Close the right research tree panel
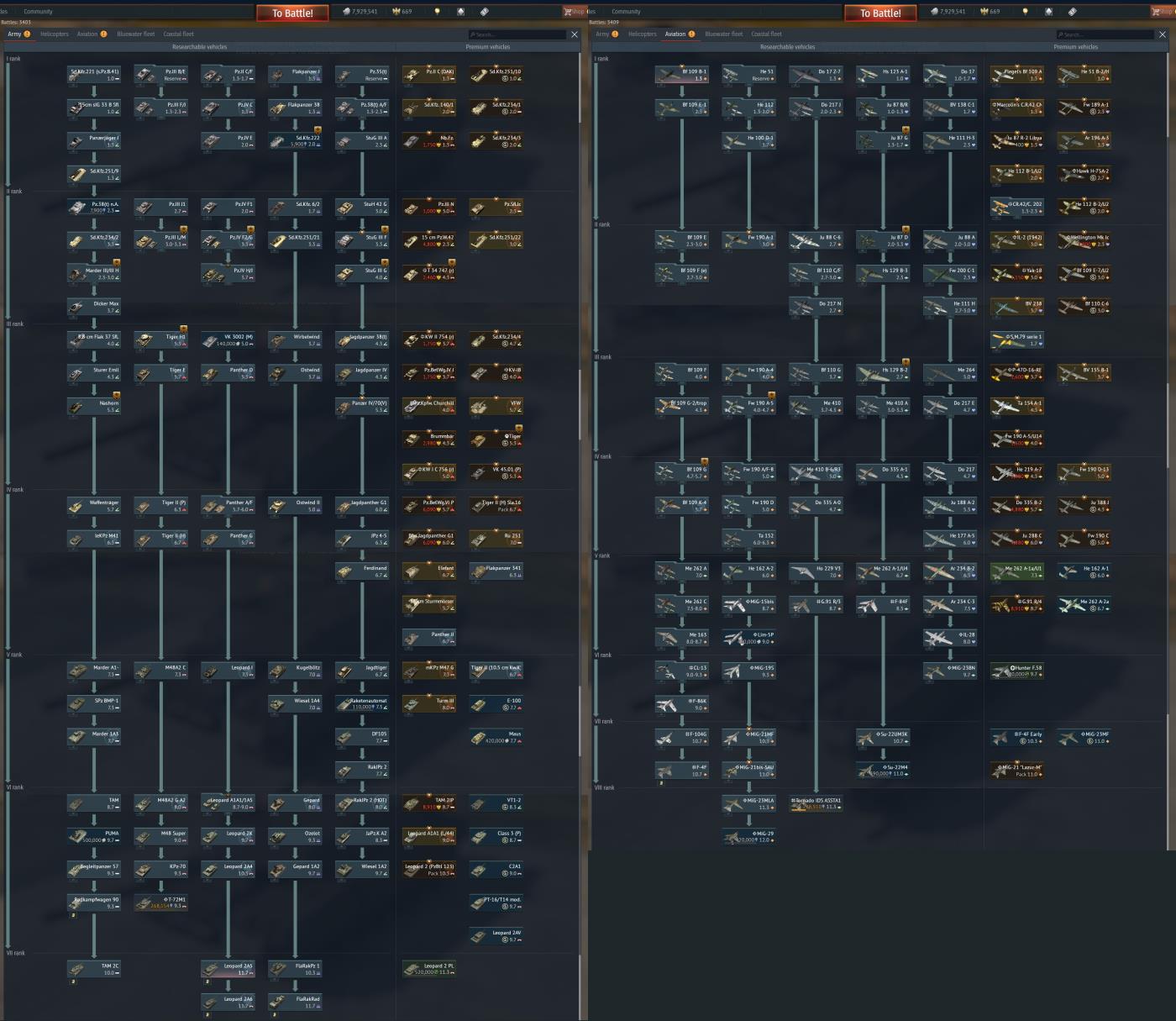 [1163, 34]
